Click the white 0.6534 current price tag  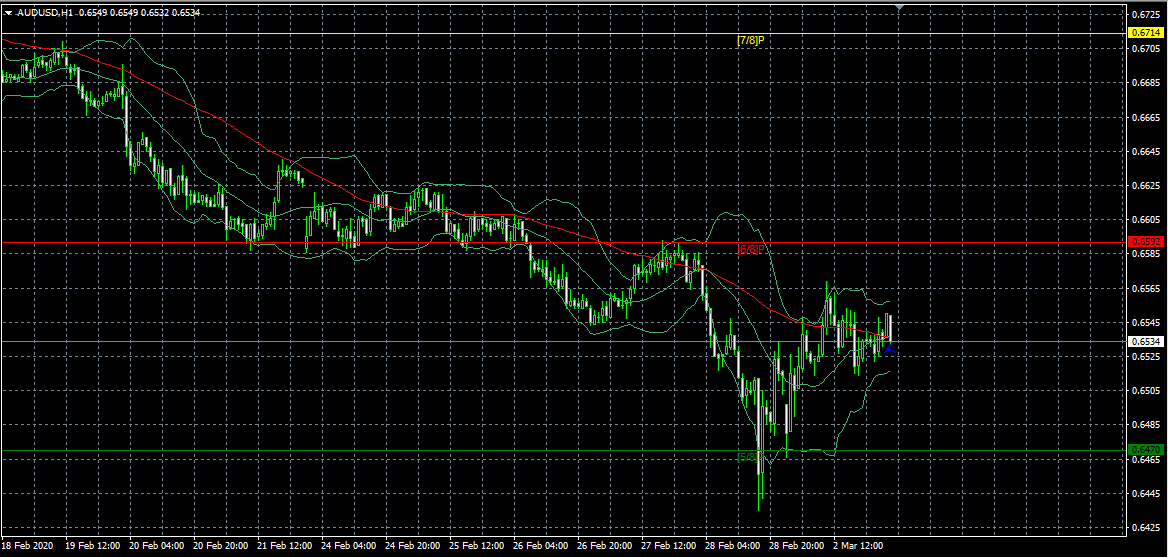[1146, 341]
